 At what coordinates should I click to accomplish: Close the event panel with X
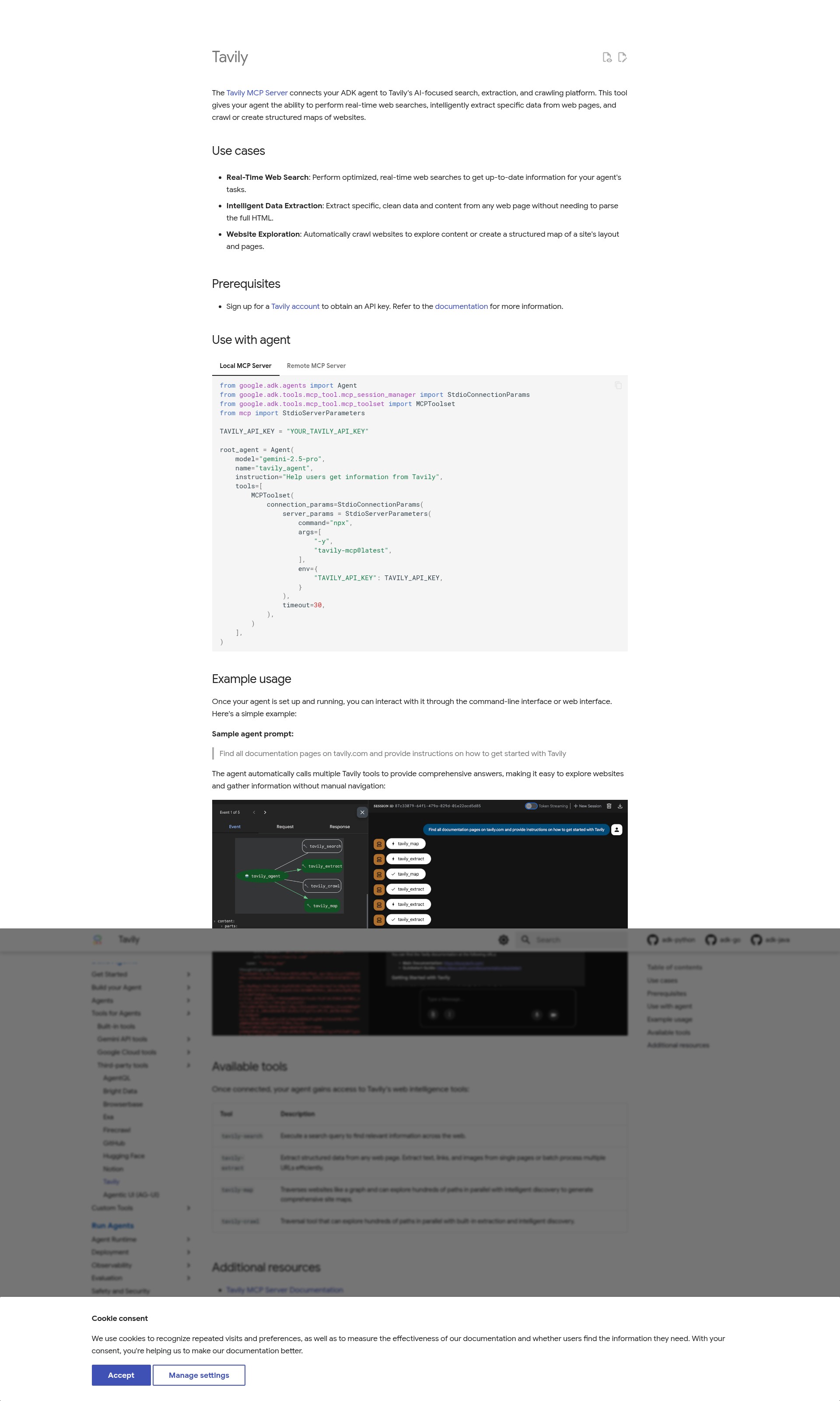coord(362,813)
